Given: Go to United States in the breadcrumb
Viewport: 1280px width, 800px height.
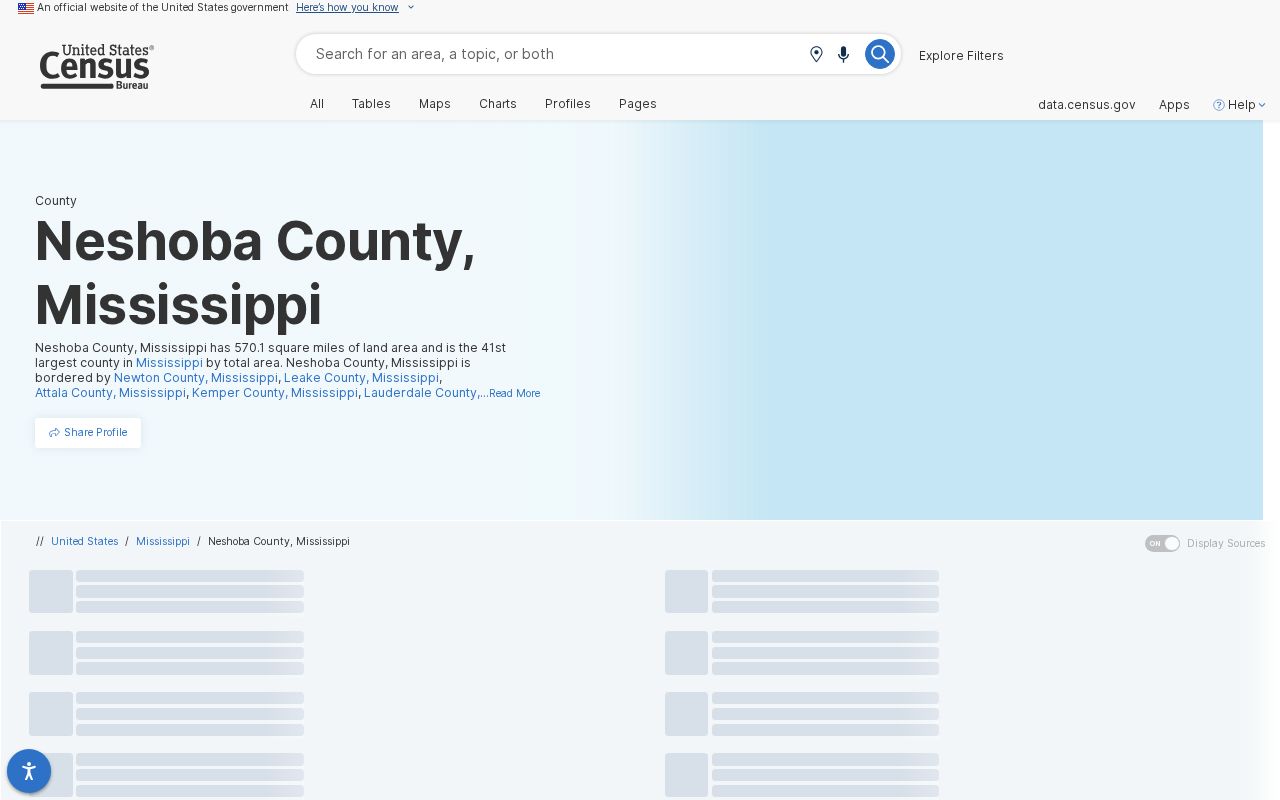Looking at the screenshot, I should 85,542.
